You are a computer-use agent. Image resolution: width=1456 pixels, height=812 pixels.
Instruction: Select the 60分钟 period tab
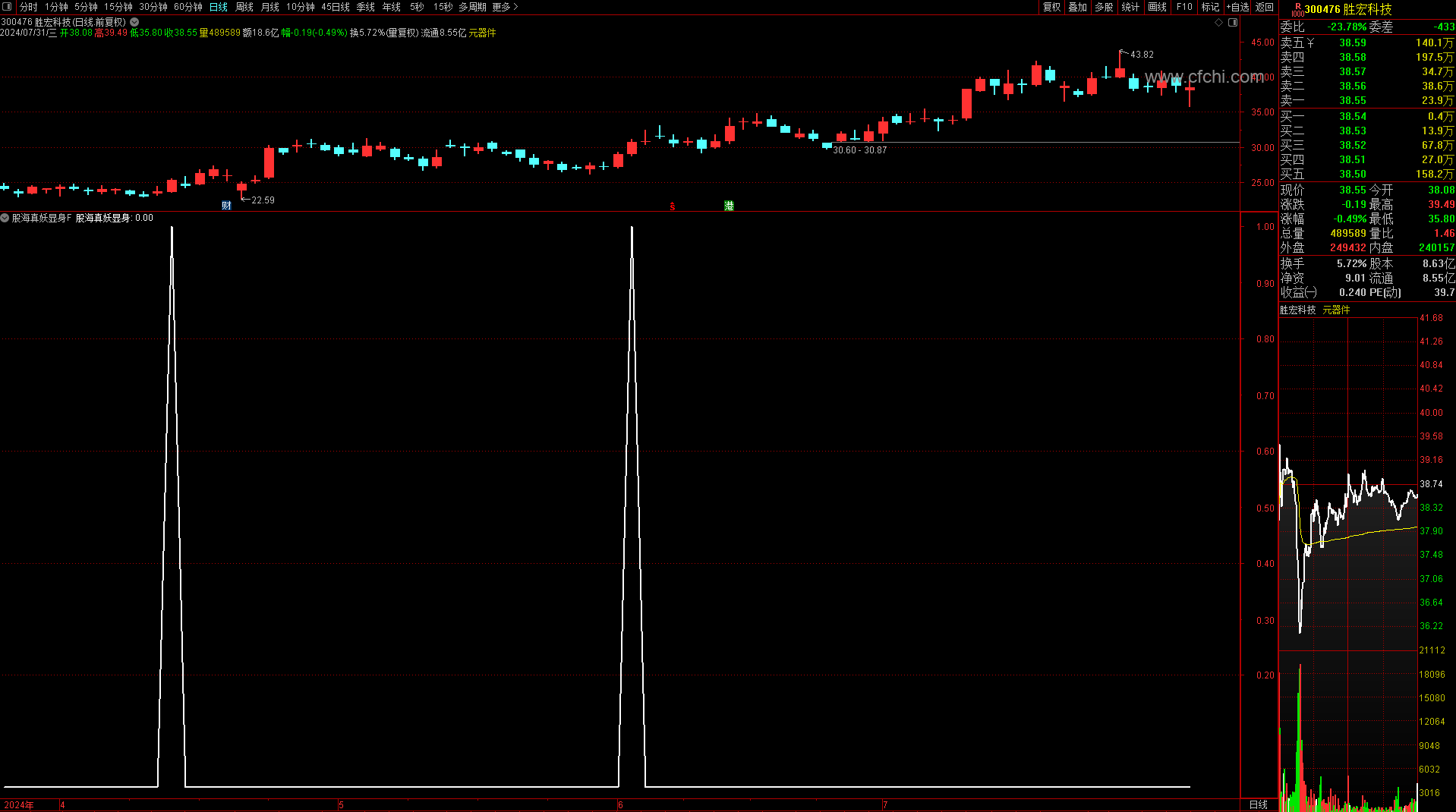188,7
